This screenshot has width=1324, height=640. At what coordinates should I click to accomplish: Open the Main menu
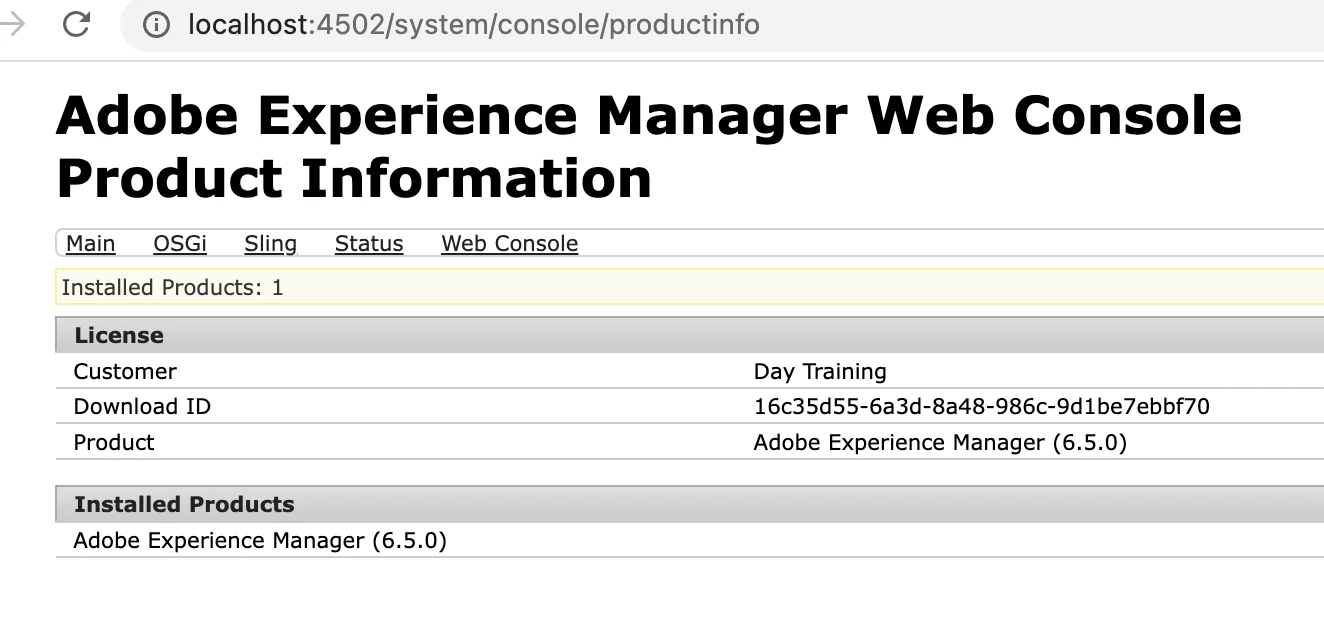point(90,244)
